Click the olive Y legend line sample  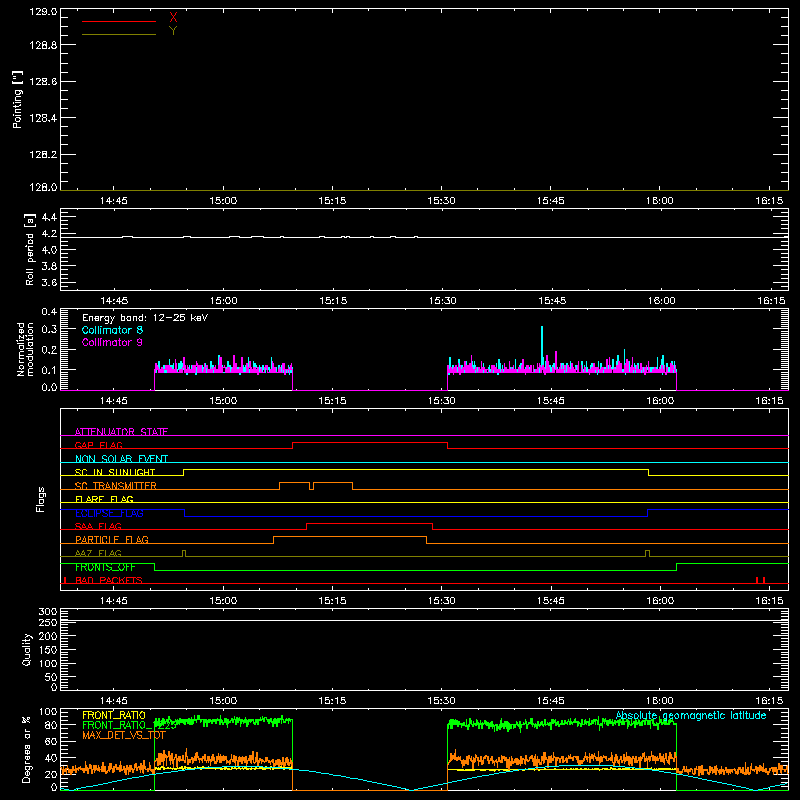tap(119, 34)
